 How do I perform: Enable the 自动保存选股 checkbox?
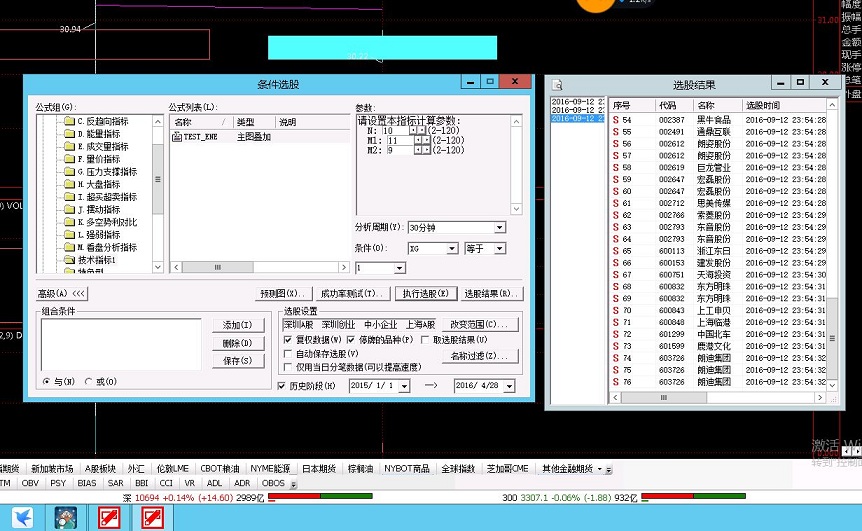(x=289, y=354)
